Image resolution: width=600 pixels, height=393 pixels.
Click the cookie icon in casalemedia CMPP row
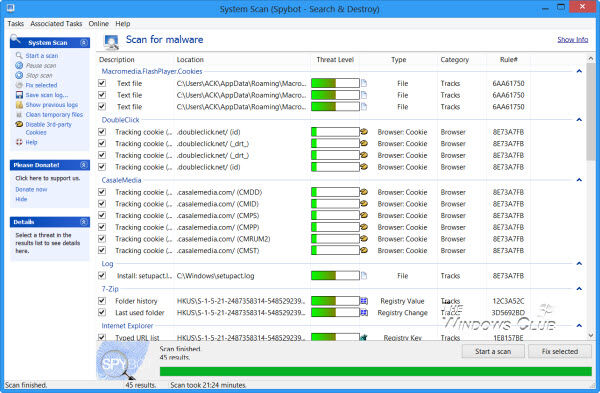(364, 227)
